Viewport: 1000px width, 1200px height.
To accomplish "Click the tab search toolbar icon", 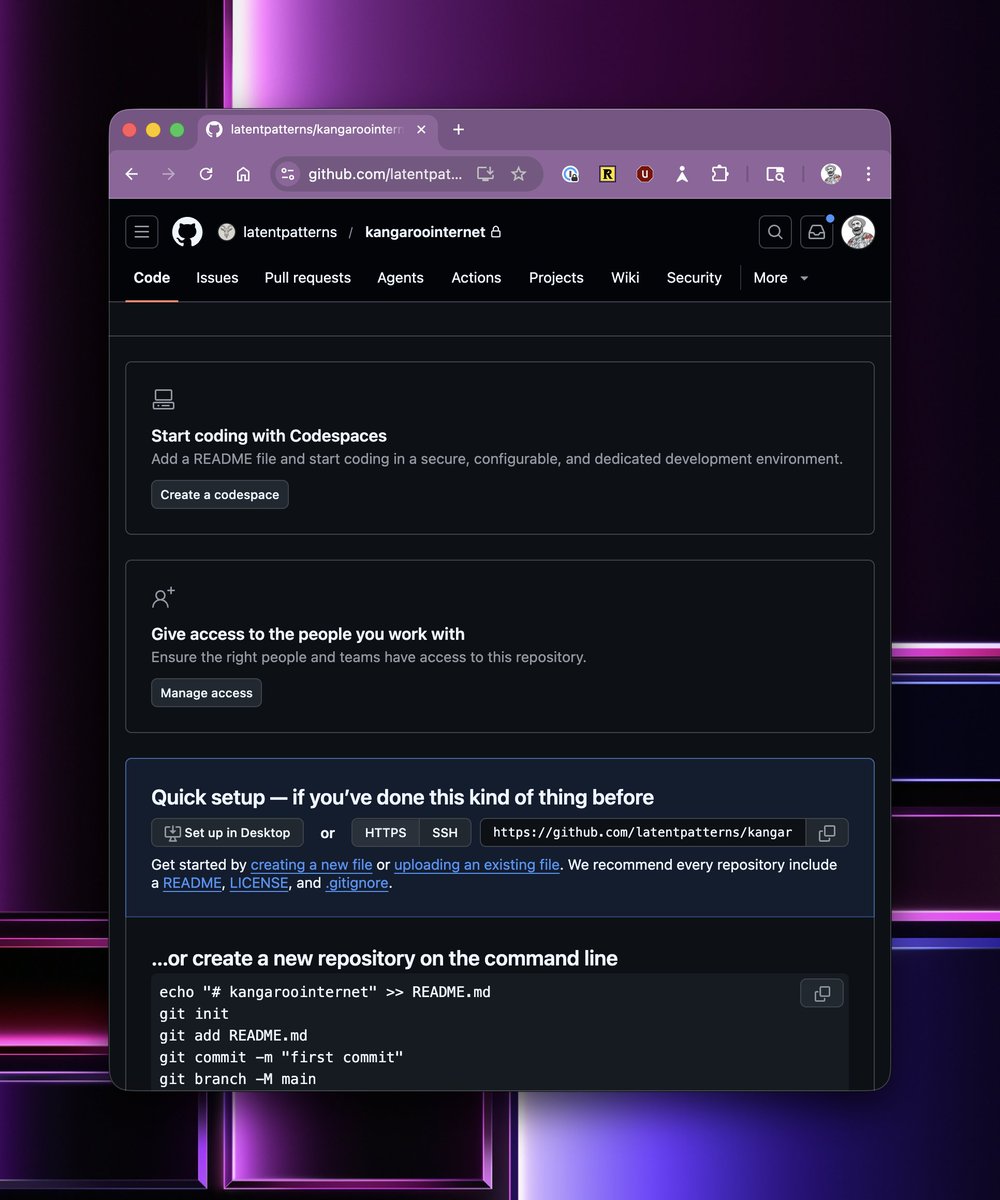I will click(x=775, y=174).
